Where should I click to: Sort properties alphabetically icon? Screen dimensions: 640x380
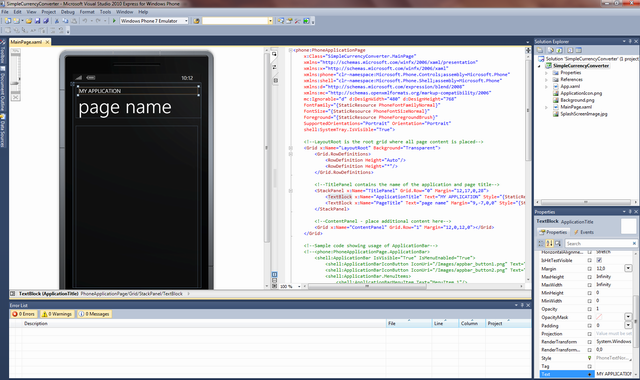[549, 244]
